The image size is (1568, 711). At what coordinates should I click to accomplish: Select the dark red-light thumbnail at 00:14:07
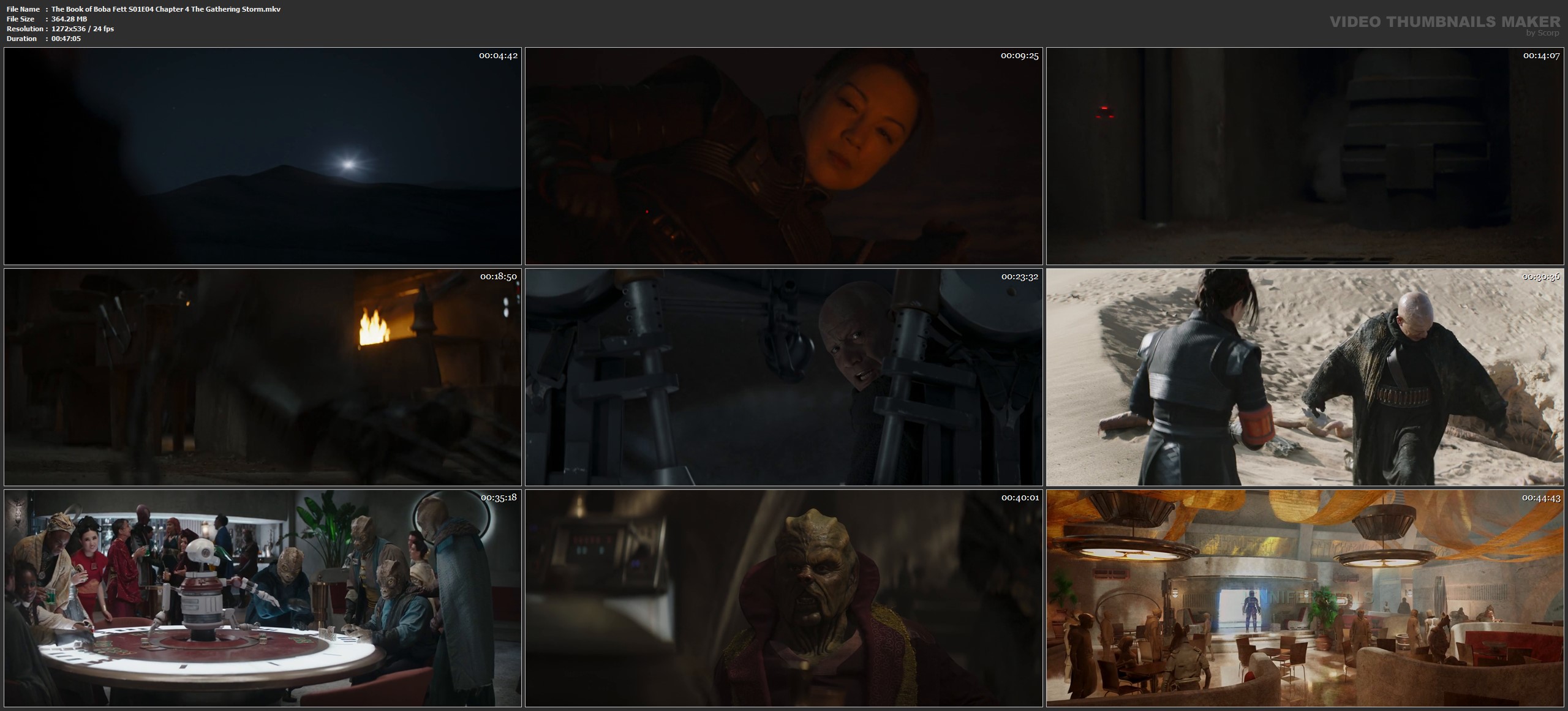point(1305,156)
